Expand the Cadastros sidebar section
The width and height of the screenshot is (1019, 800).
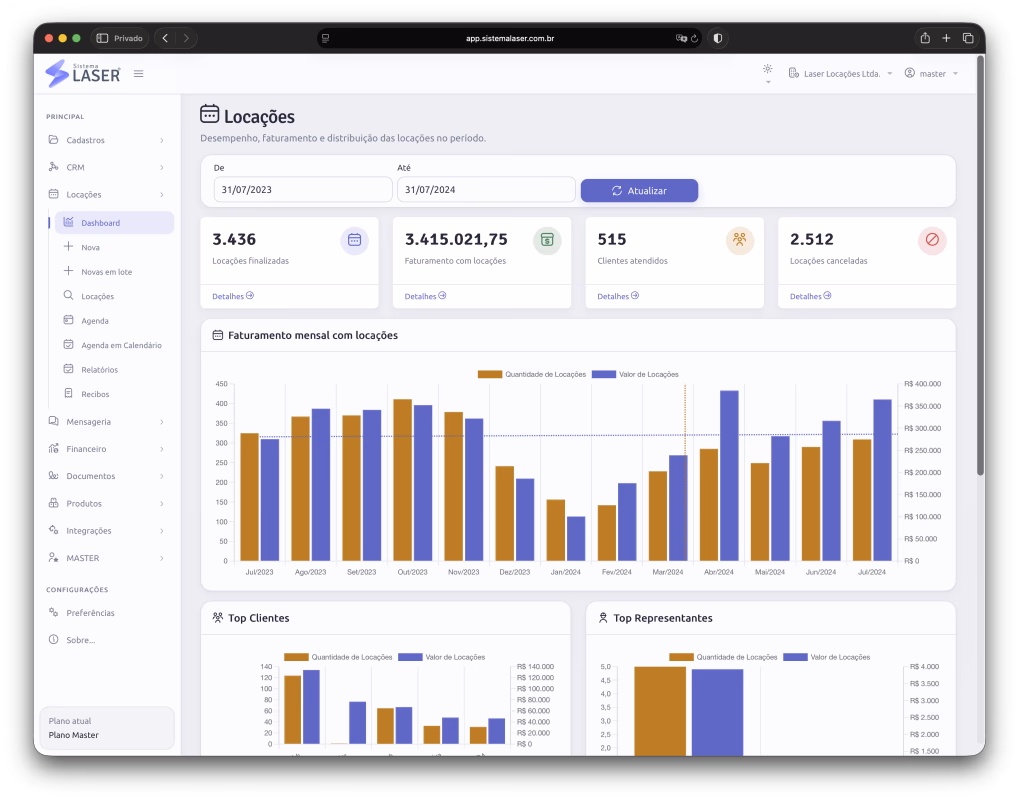tap(107, 140)
